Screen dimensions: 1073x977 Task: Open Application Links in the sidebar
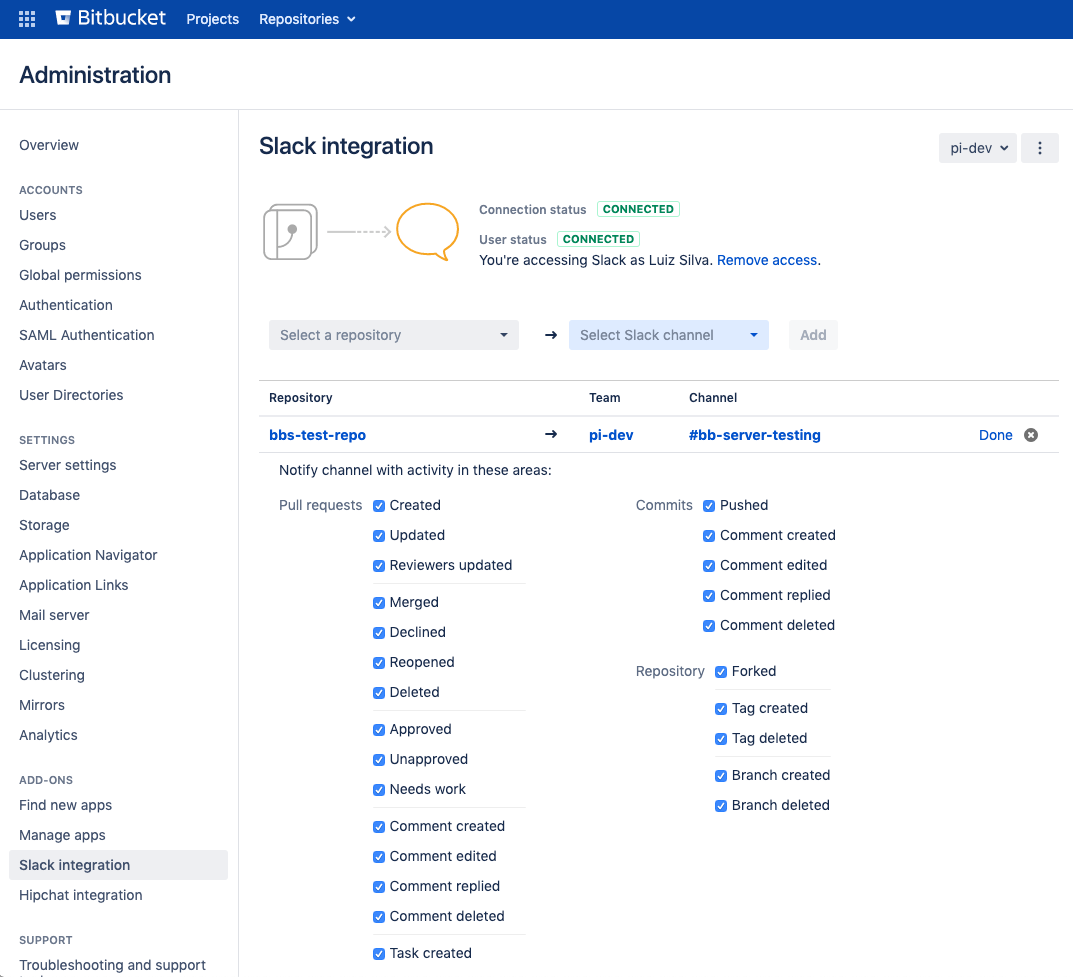[74, 586]
